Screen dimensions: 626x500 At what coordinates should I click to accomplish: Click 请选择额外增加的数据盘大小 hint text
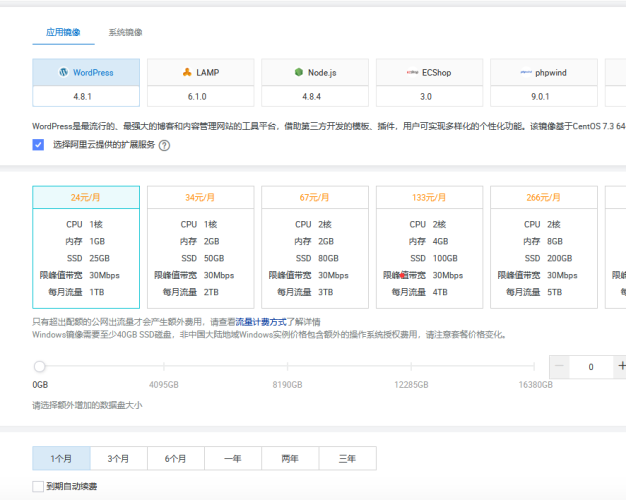pos(87,405)
